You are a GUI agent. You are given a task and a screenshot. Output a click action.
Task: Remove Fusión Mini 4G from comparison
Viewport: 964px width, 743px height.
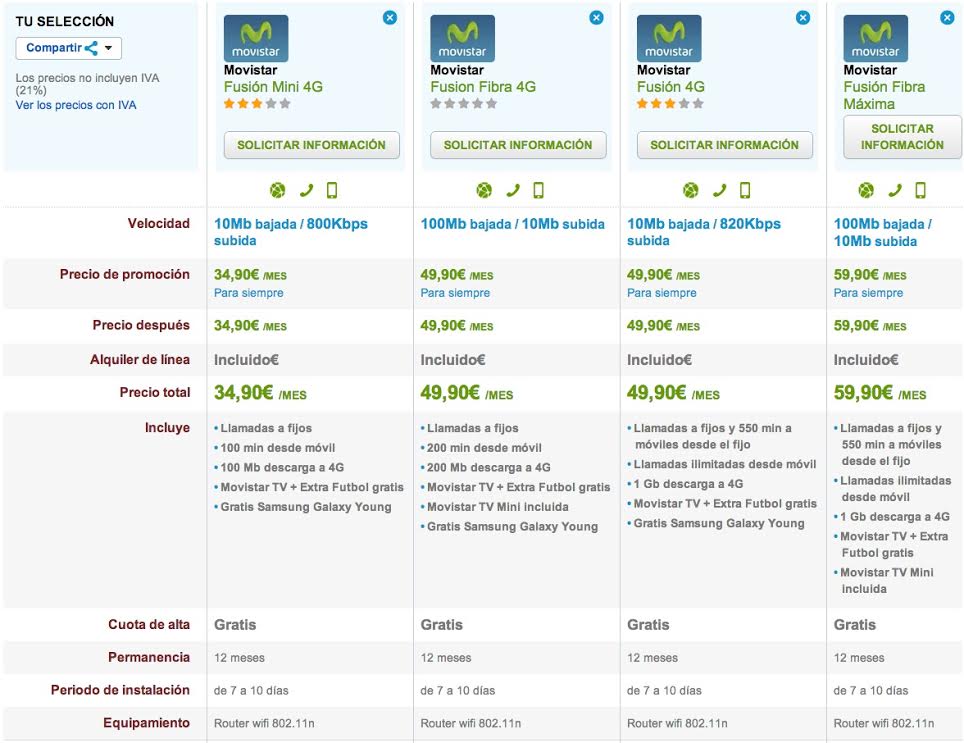click(390, 18)
